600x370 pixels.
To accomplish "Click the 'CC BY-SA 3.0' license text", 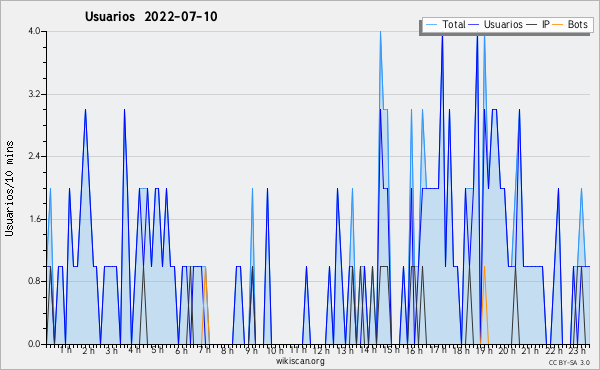I will [x=569, y=363].
